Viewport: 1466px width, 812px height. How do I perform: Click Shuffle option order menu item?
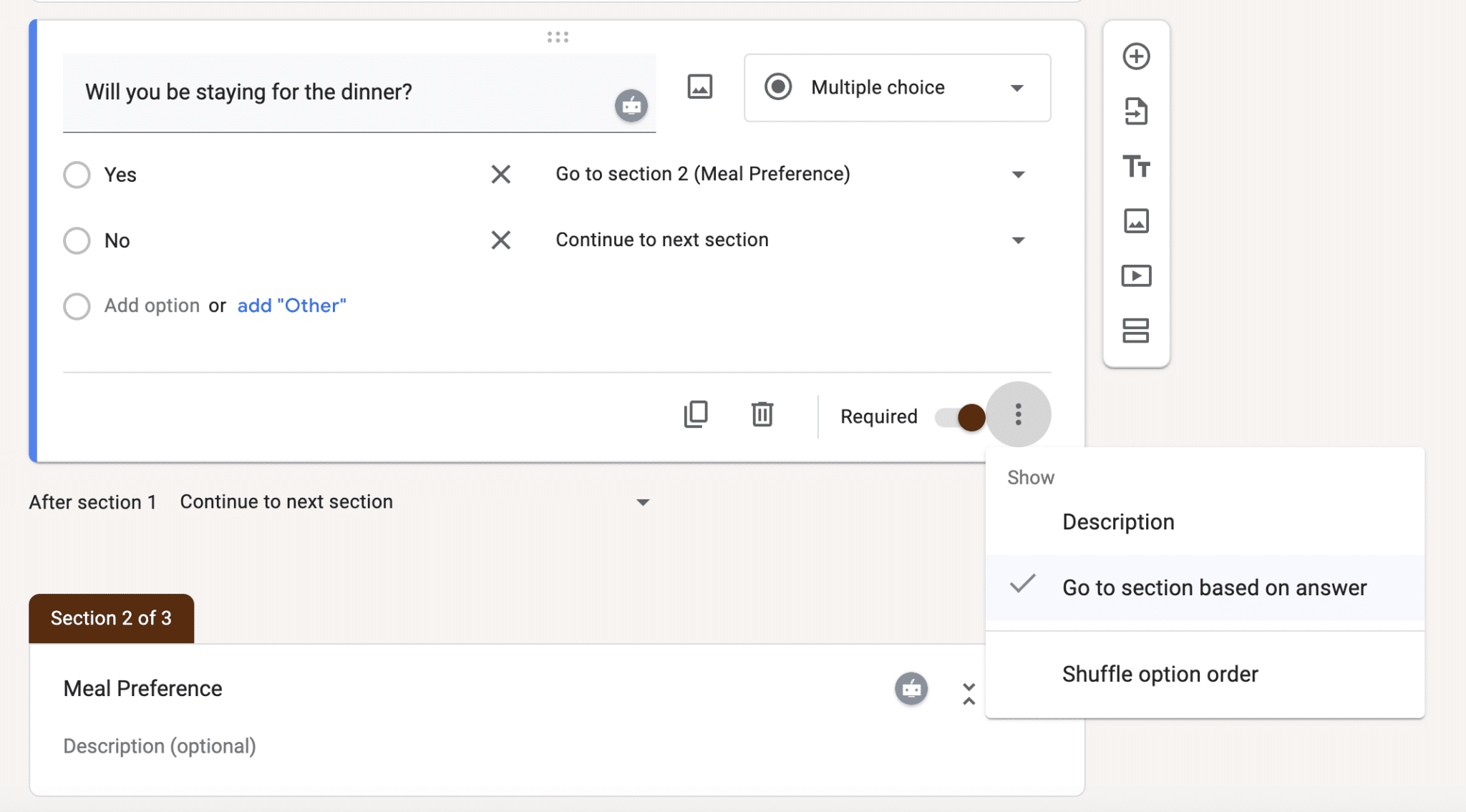click(x=1159, y=673)
